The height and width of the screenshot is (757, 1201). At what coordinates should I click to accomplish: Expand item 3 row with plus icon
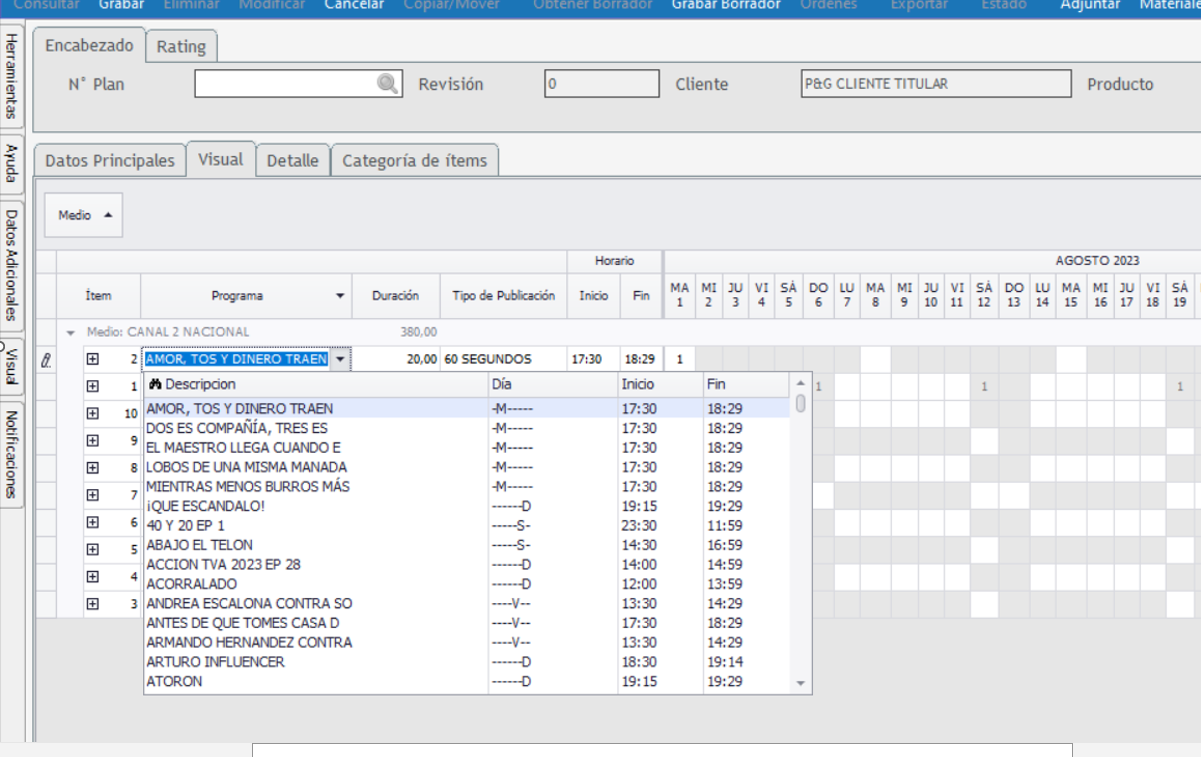pyautogui.click(x=93, y=603)
